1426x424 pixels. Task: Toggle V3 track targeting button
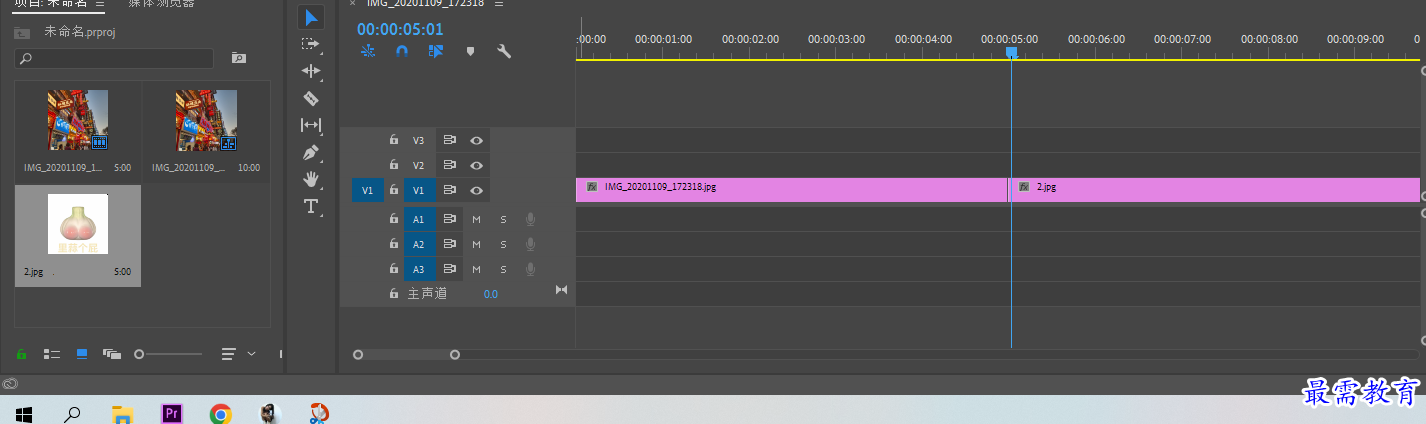click(419, 140)
